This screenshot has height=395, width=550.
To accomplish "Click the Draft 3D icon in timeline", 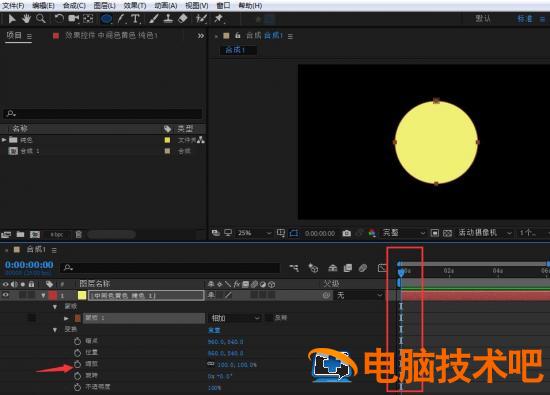I will (x=313, y=268).
